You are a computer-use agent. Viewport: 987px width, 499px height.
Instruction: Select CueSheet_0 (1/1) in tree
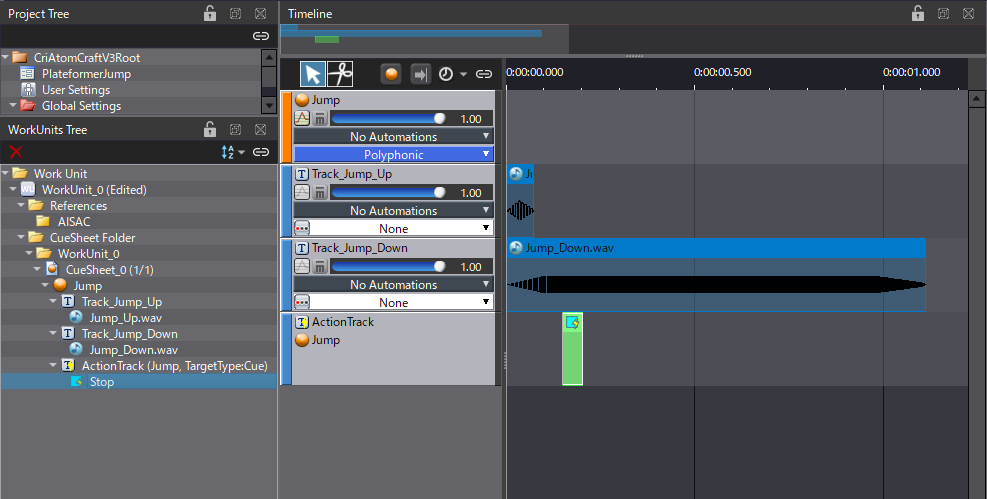110,269
